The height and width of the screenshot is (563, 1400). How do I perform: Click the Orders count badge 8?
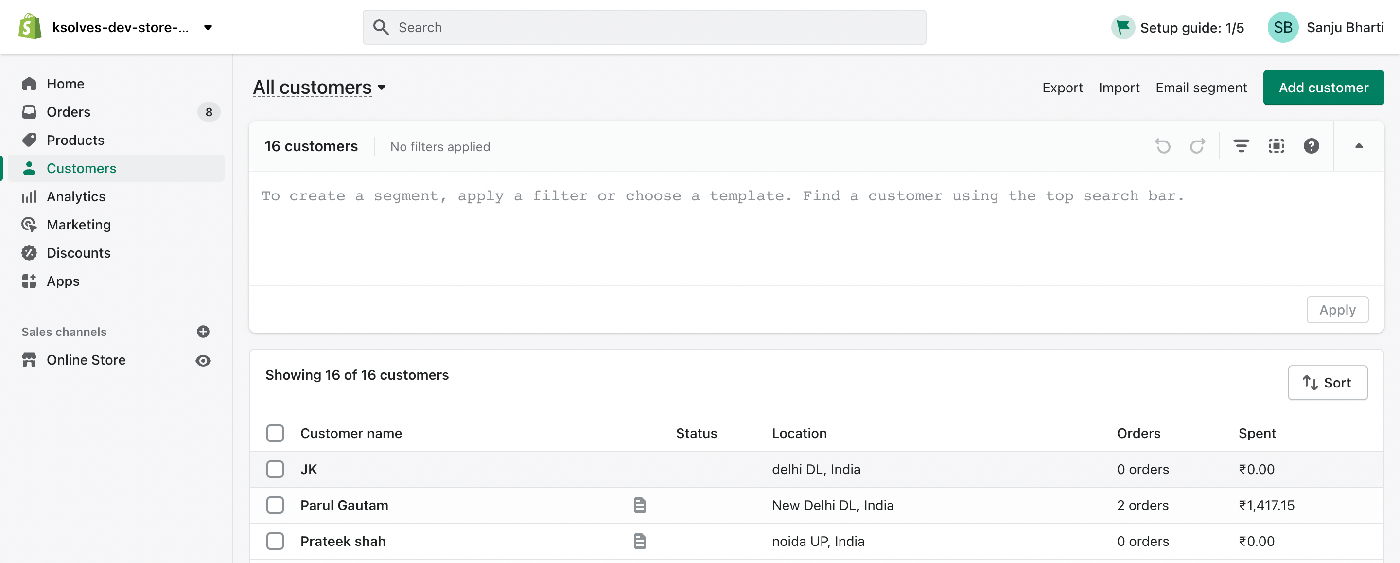[208, 112]
